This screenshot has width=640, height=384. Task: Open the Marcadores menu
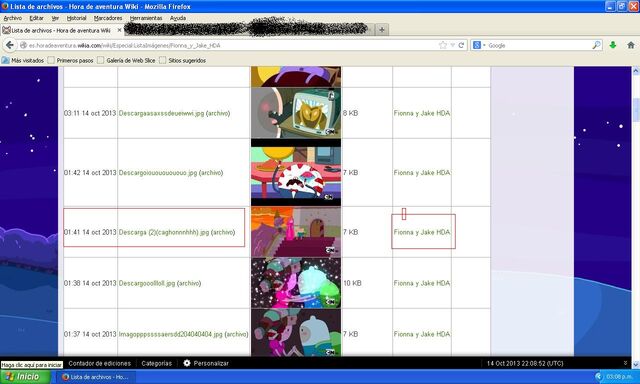pos(108,18)
